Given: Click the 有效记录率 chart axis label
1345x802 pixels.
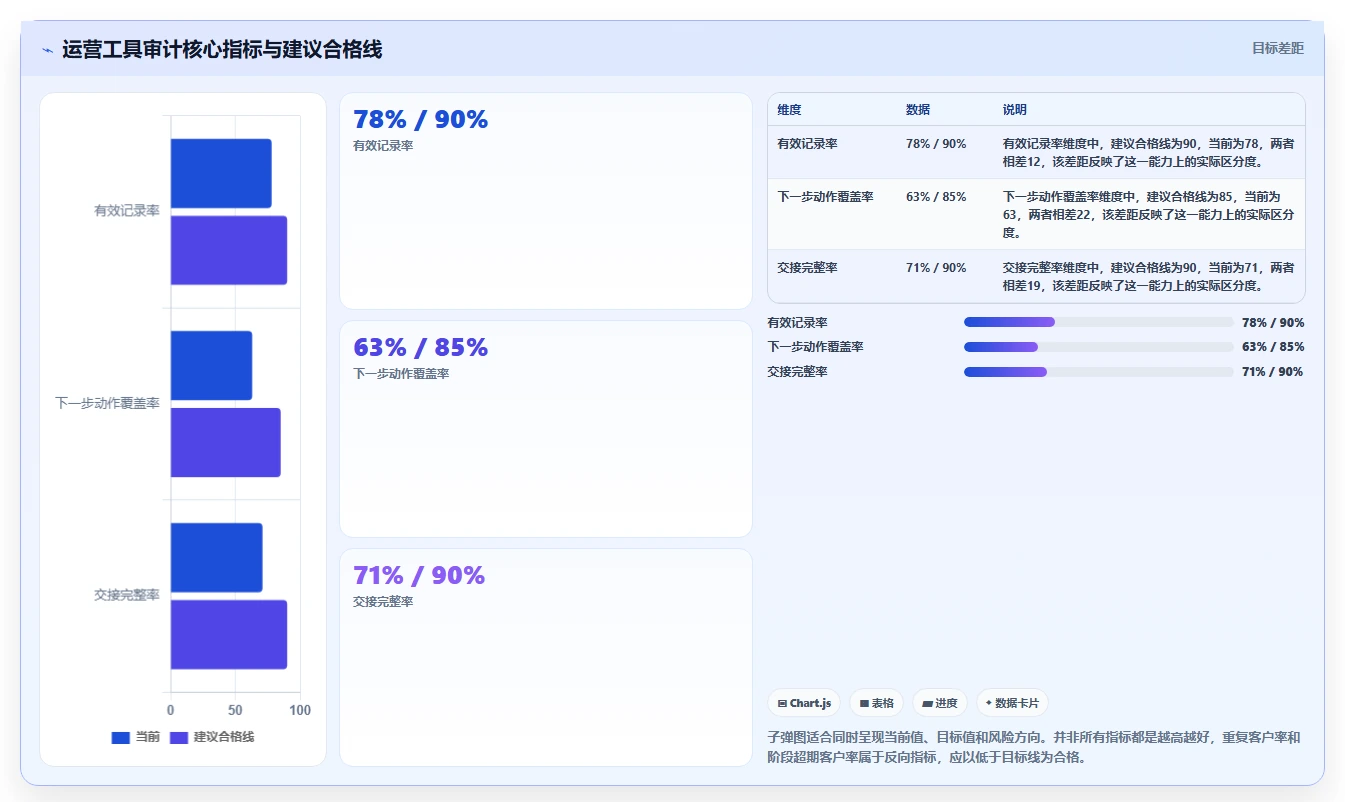Looking at the screenshot, I should click(x=127, y=211).
